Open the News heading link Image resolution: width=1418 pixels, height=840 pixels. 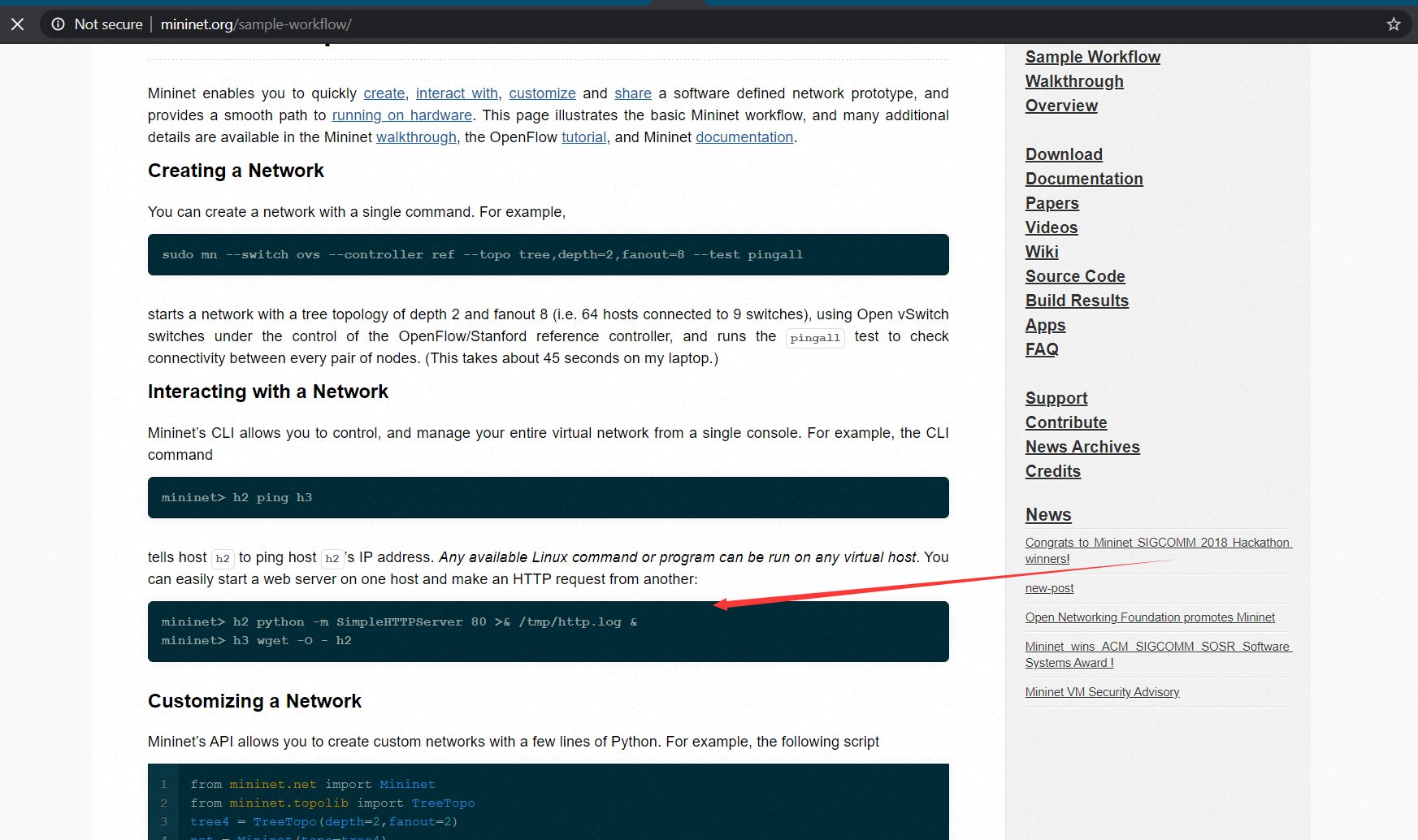click(x=1048, y=515)
